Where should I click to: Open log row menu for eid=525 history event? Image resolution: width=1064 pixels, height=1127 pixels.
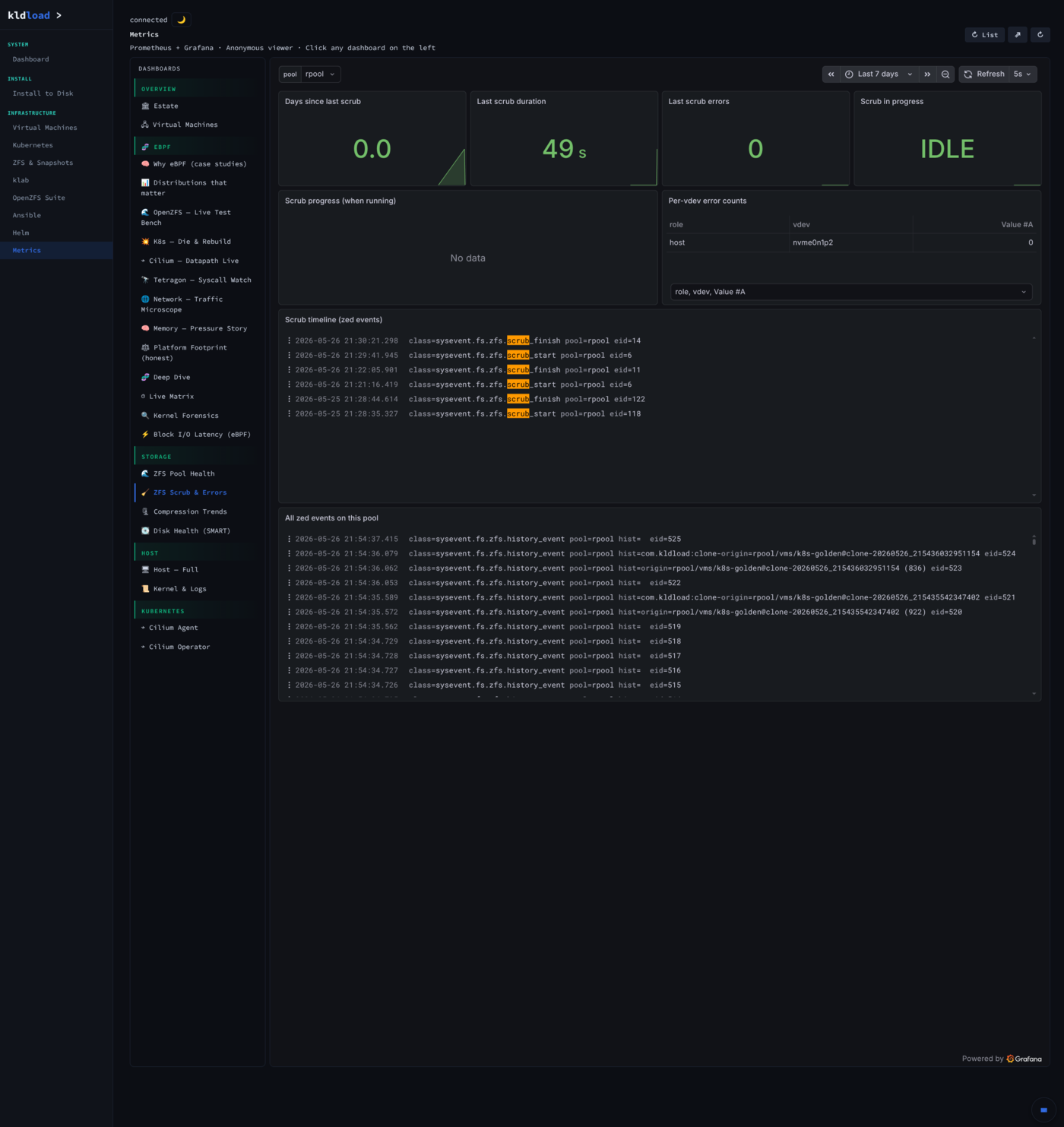pyautogui.click(x=289, y=539)
